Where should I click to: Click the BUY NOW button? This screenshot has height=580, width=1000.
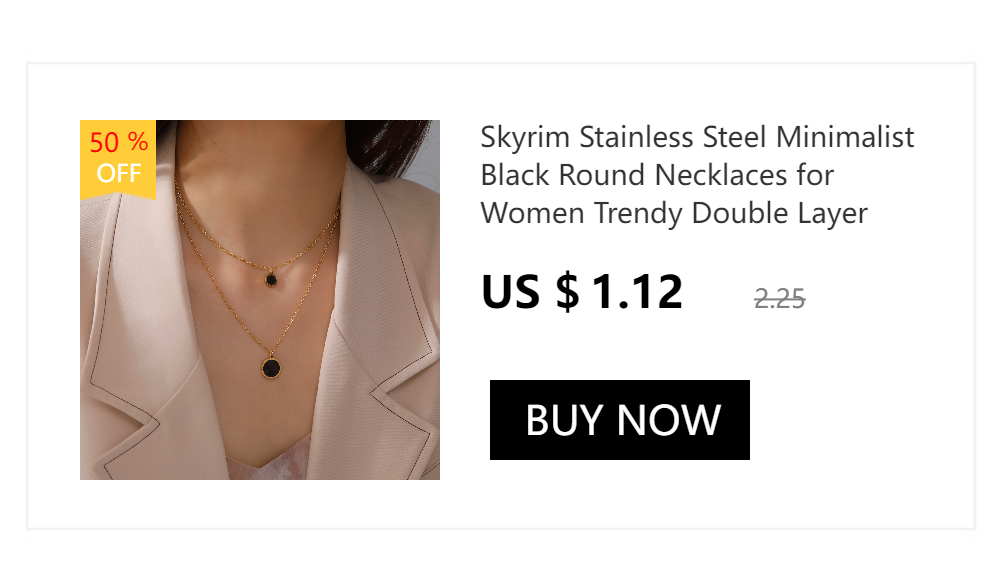tap(619, 420)
